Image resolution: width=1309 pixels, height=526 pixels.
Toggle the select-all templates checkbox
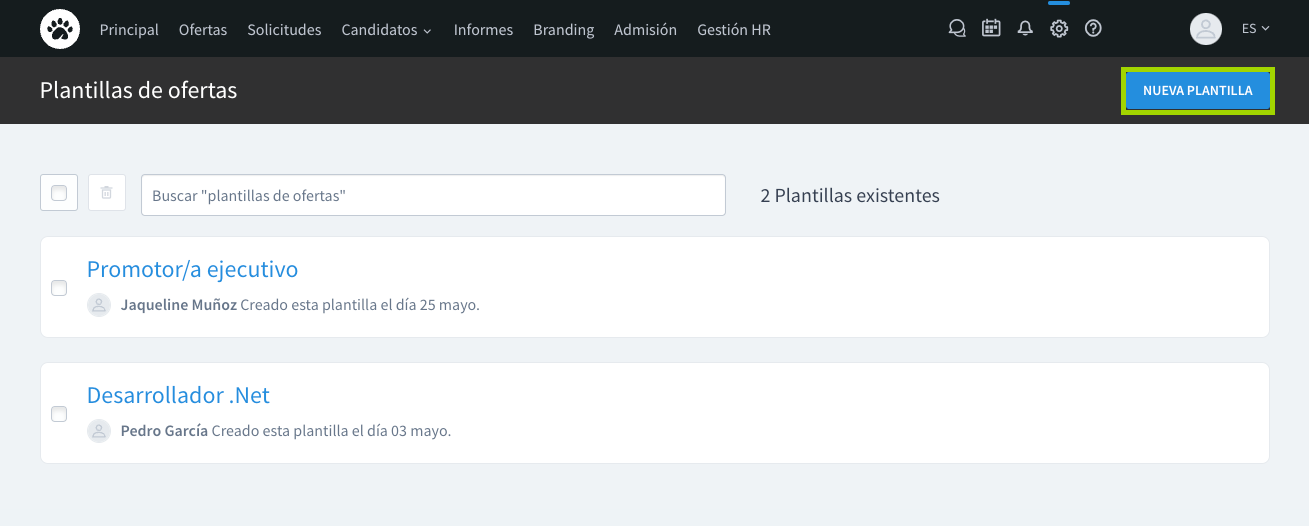coord(59,193)
